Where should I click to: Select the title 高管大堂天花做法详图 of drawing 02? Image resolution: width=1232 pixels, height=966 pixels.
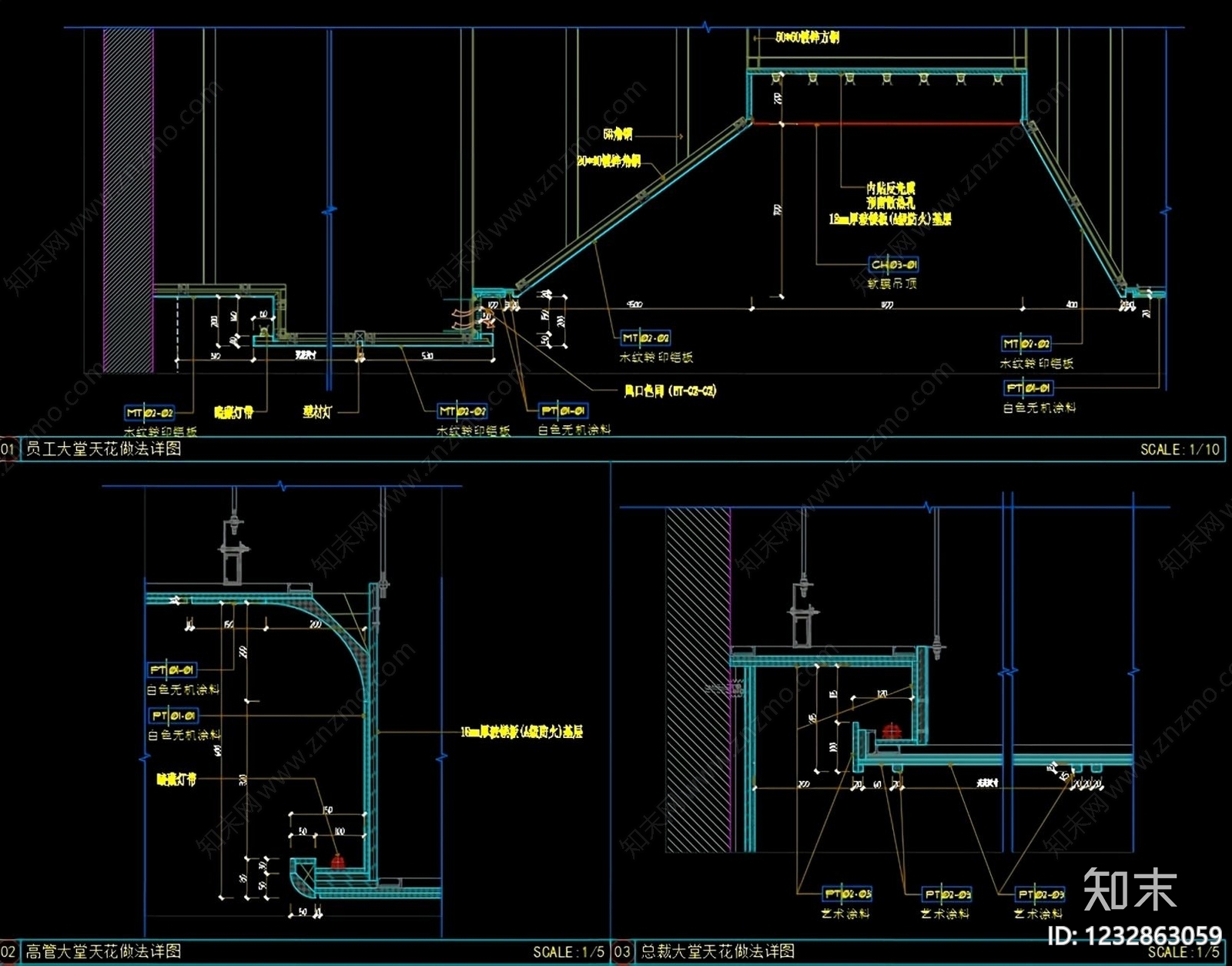(104, 951)
